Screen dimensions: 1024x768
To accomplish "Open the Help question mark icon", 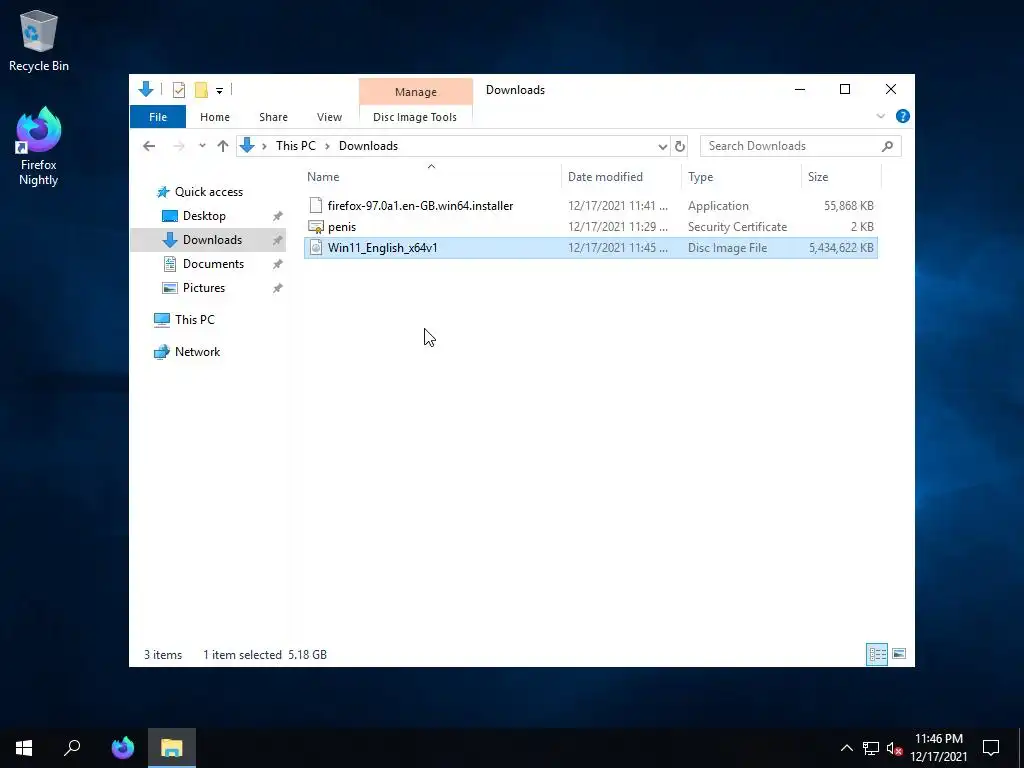I will coord(903,116).
